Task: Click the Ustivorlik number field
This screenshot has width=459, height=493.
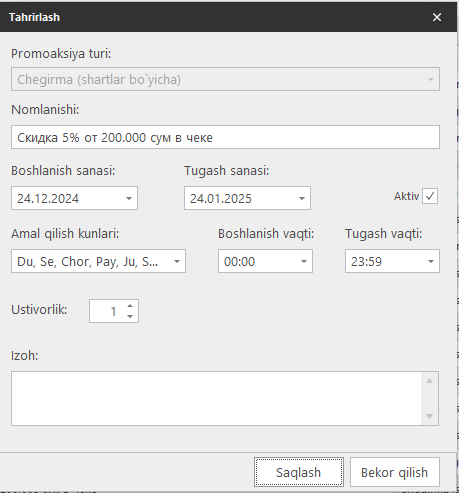Action: [x=108, y=311]
